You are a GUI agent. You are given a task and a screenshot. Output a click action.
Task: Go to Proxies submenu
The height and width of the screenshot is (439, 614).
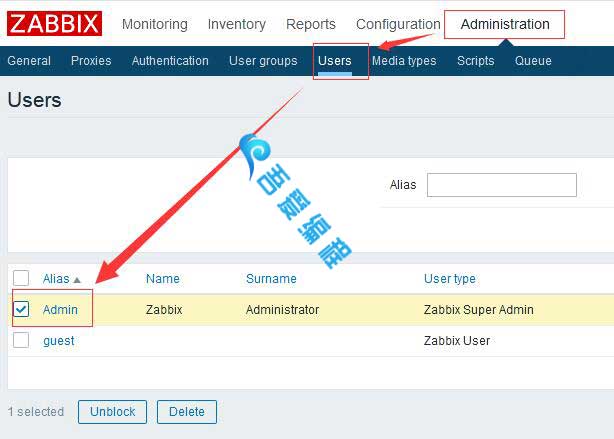point(91,61)
